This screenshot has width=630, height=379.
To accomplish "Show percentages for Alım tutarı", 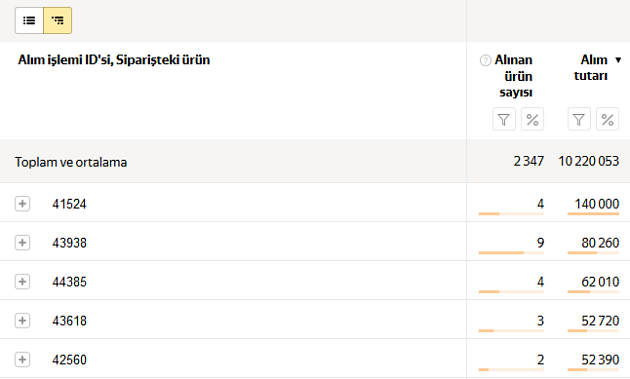I will coord(608,119).
